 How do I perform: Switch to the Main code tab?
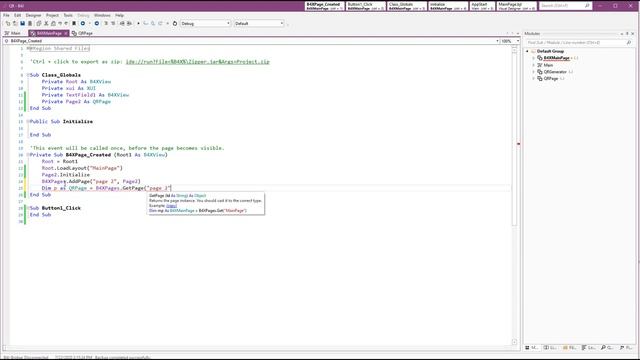(x=13, y=33)
